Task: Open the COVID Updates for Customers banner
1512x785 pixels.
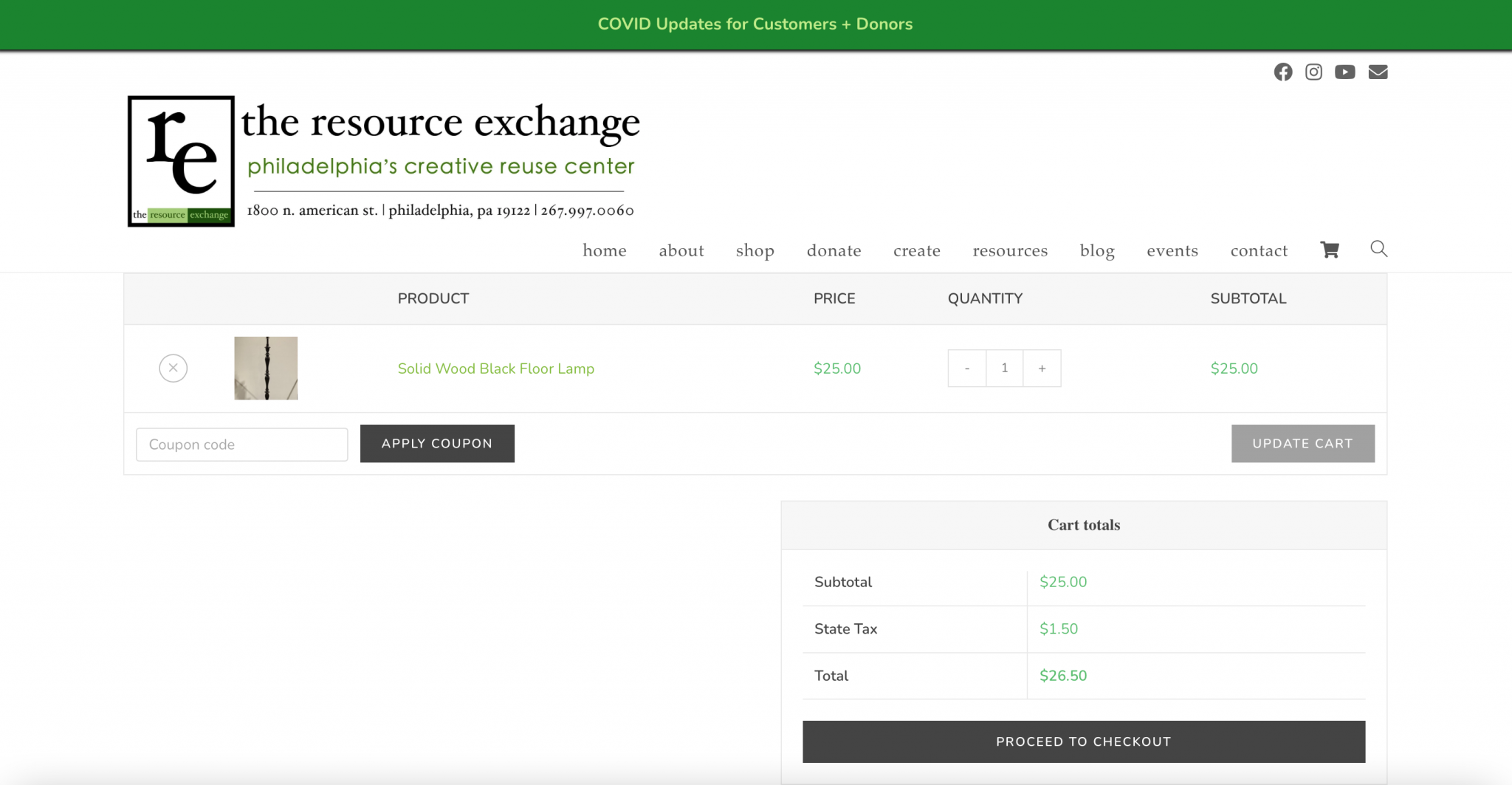Action: tap(755, 24)
